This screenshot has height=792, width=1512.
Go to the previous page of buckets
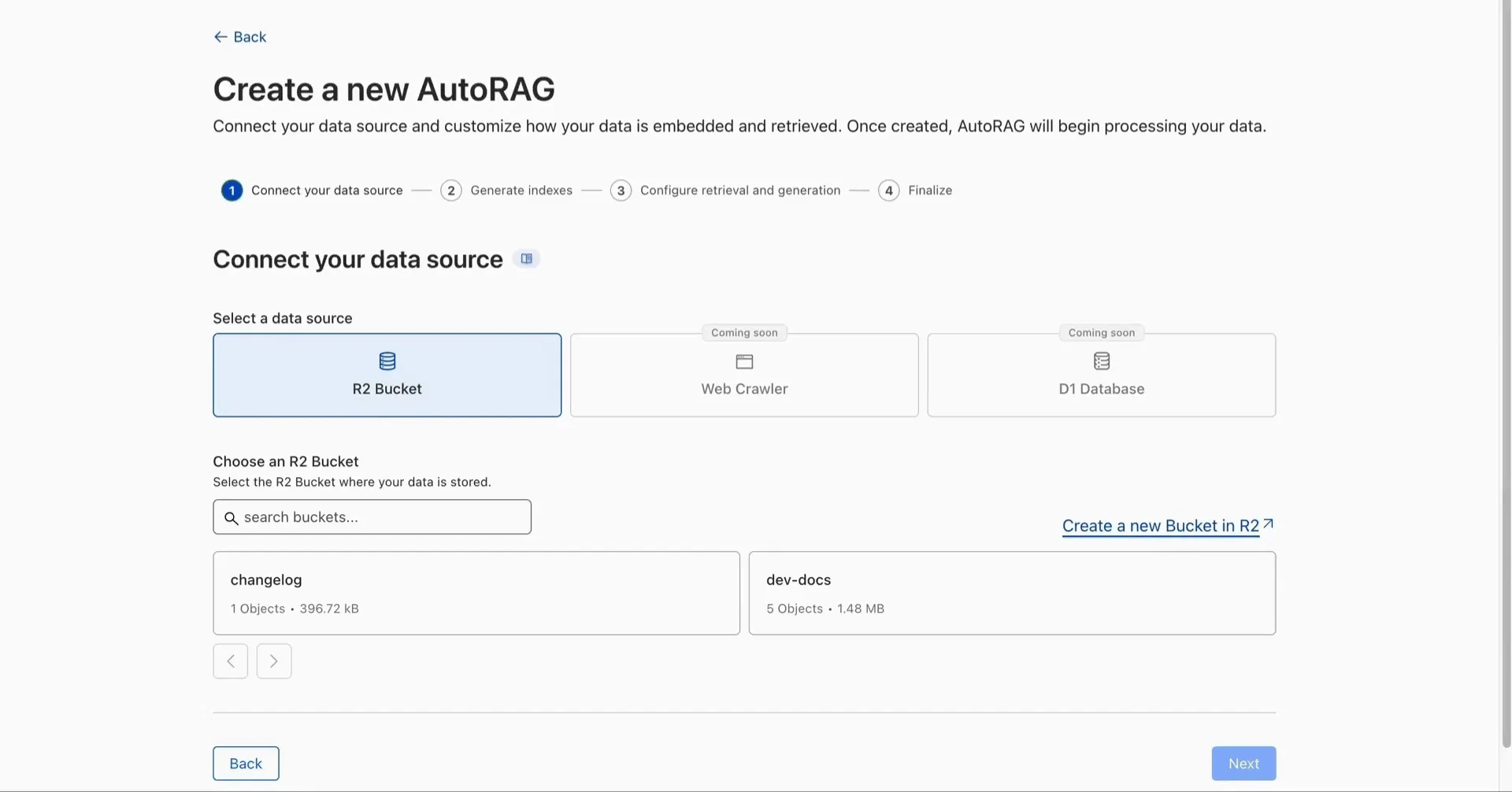[229, 661]
